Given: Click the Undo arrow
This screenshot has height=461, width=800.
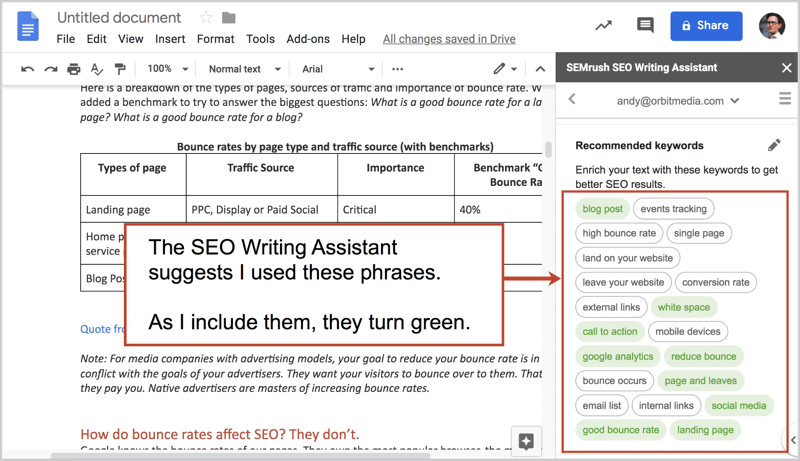Looking at the screenshot, I should [x=27, y=69].
